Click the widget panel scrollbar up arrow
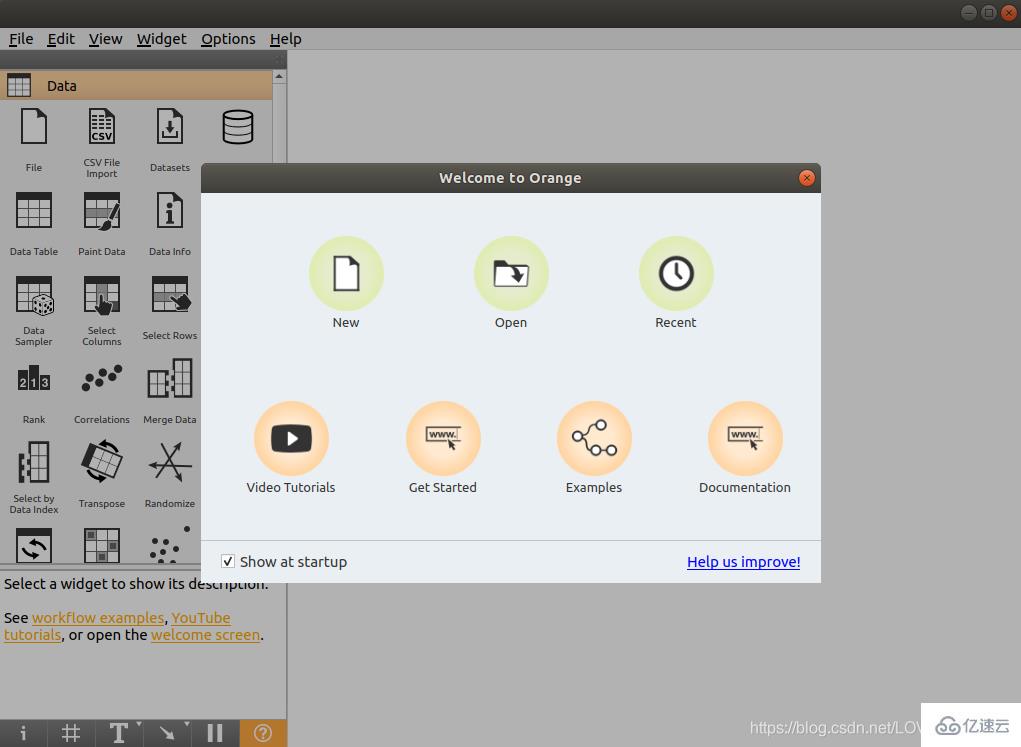Image resolution: width=1021 pixels, height=747 pixels. [x=279, y=77]
